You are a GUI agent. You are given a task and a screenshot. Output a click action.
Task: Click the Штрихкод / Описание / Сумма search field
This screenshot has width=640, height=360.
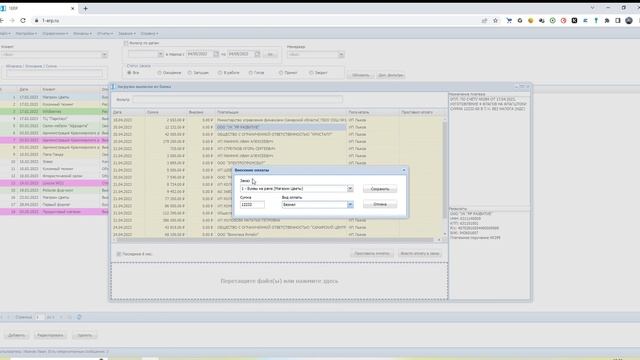pyautogui.click(x=54, y=74)
